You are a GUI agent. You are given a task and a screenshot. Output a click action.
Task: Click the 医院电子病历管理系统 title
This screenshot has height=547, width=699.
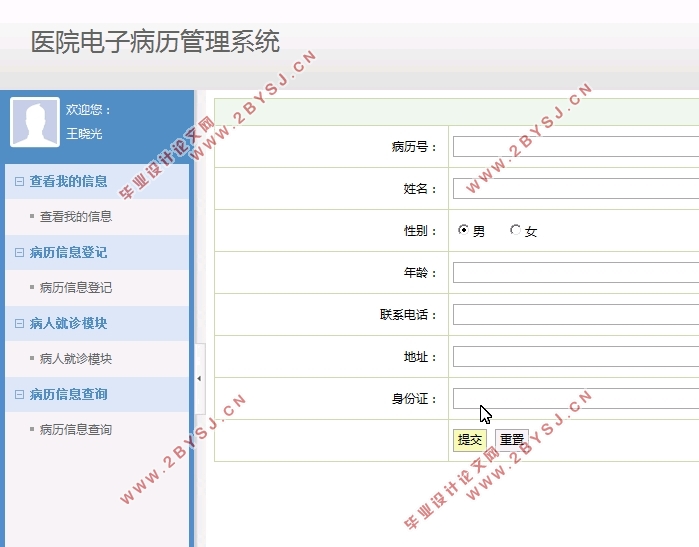tap(155, 42)
